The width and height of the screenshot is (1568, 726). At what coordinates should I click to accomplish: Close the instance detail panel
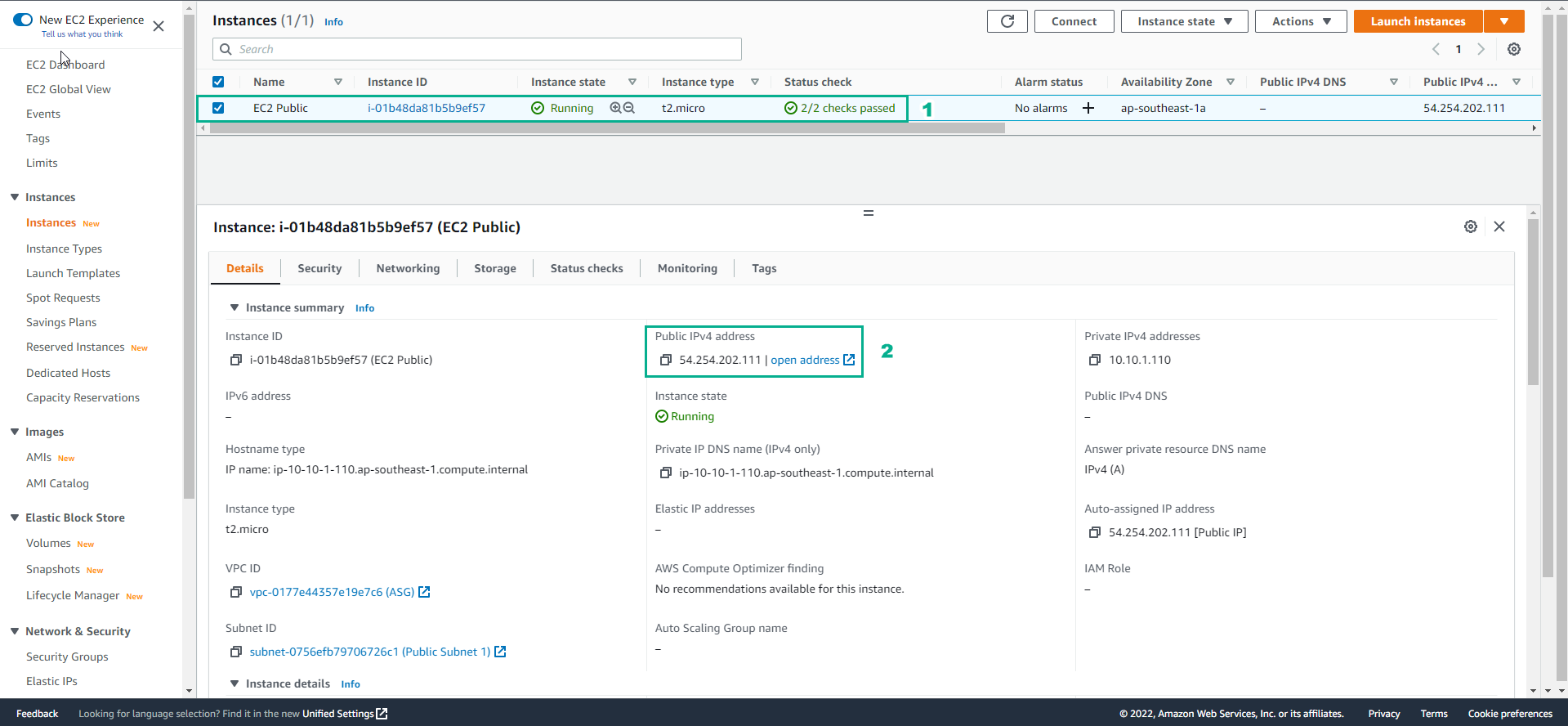(1499, 226)
